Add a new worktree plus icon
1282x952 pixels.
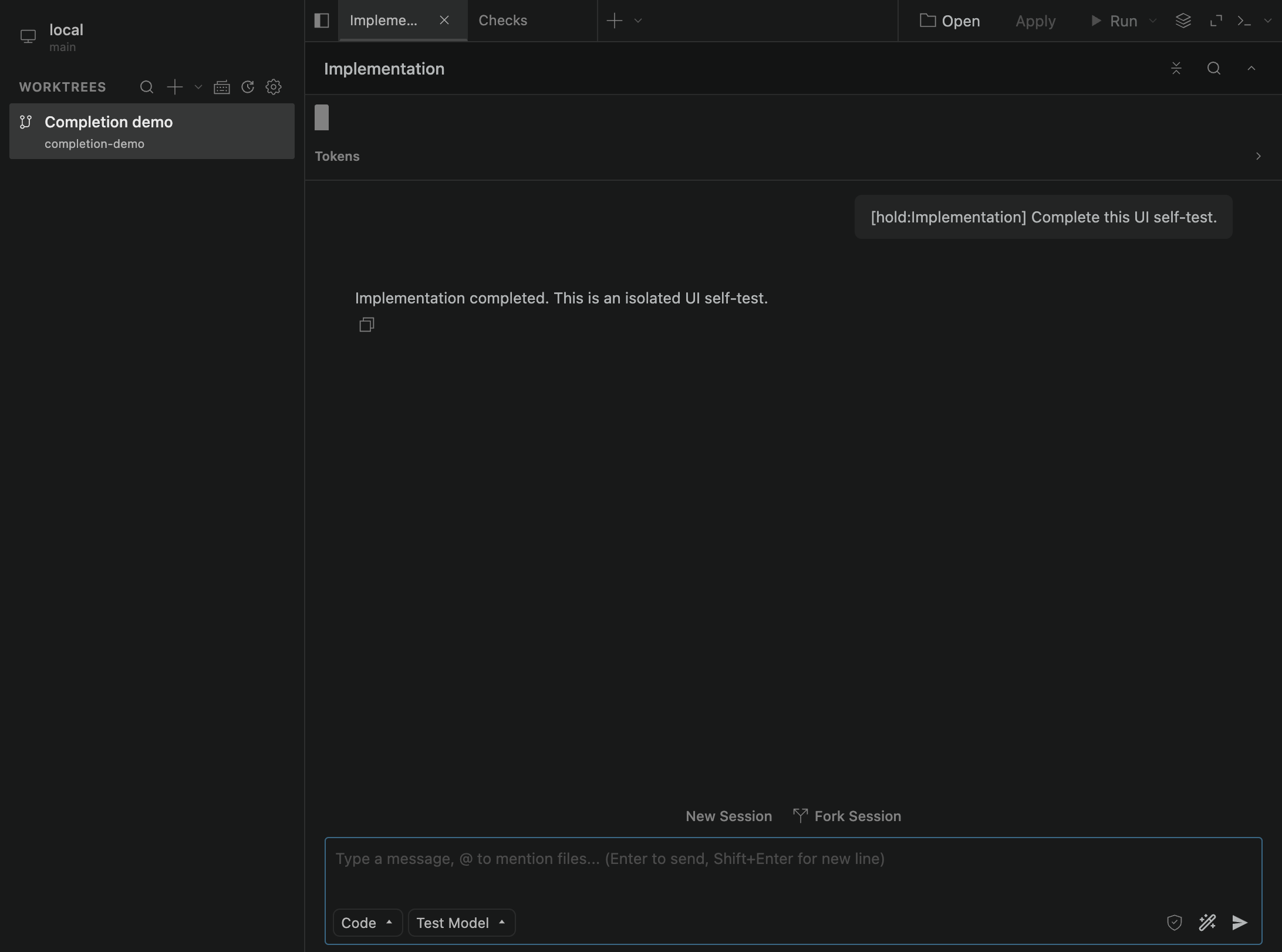tap(175, 87)
